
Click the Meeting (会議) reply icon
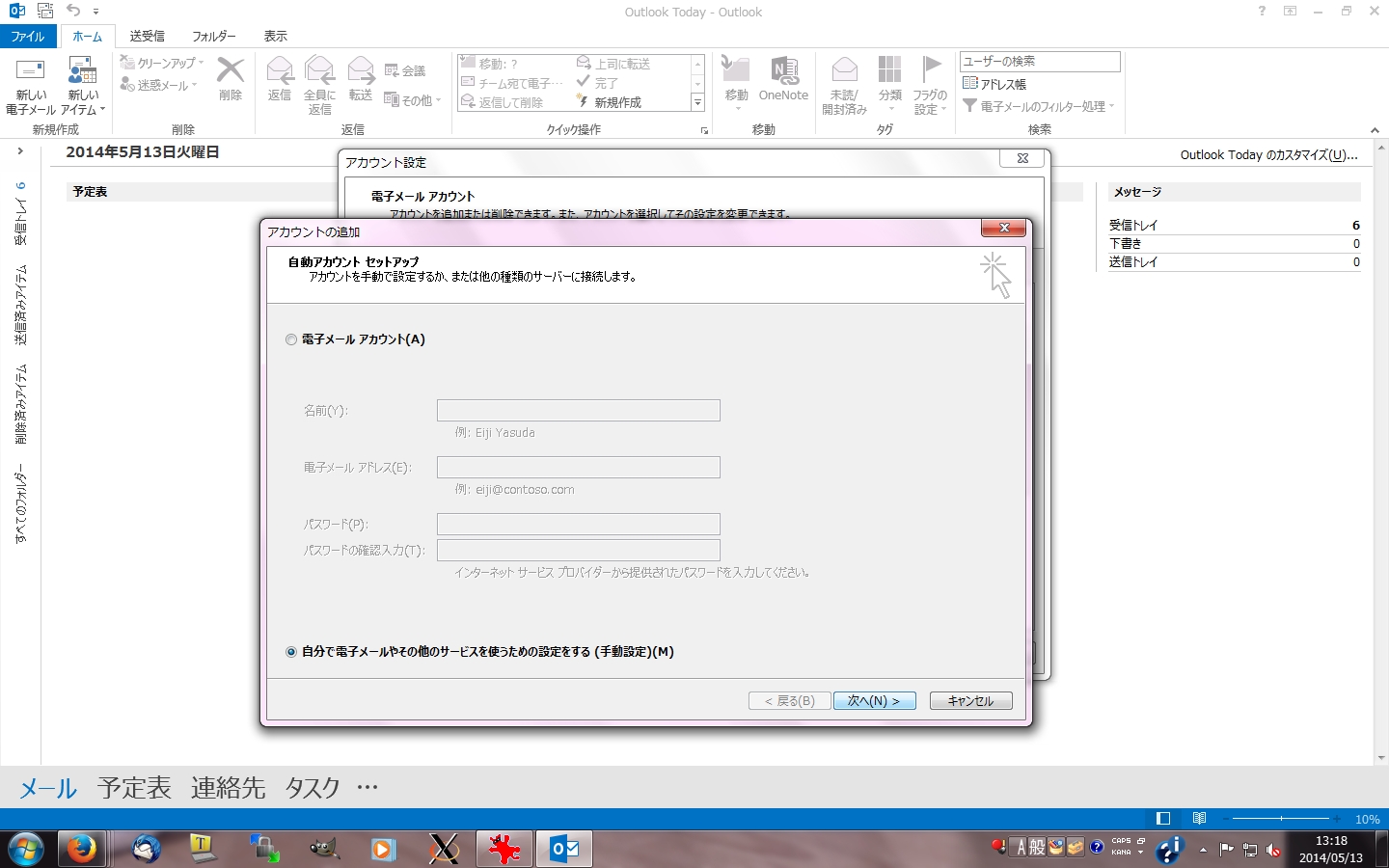pyautogui.click(x=405, y=70)
